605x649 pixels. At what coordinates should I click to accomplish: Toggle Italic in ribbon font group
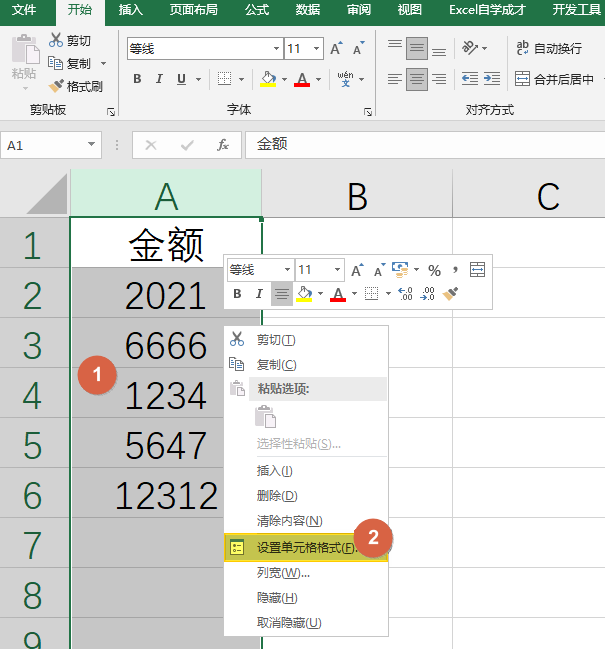pyautogui.click(x=159, y=79)
